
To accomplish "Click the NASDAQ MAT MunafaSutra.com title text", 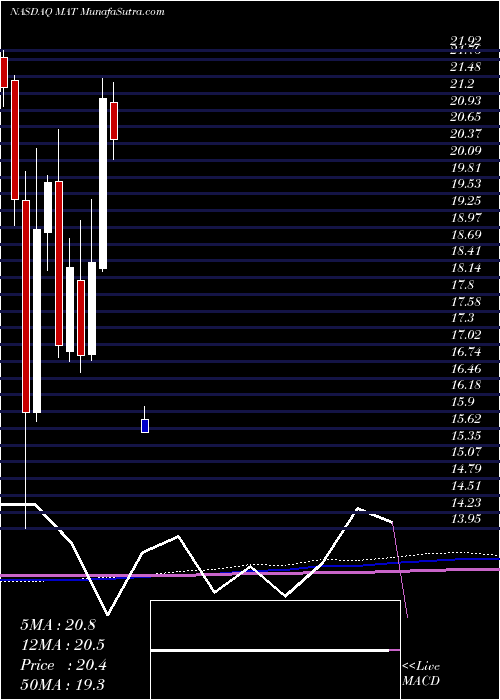I will click(87, 12).
